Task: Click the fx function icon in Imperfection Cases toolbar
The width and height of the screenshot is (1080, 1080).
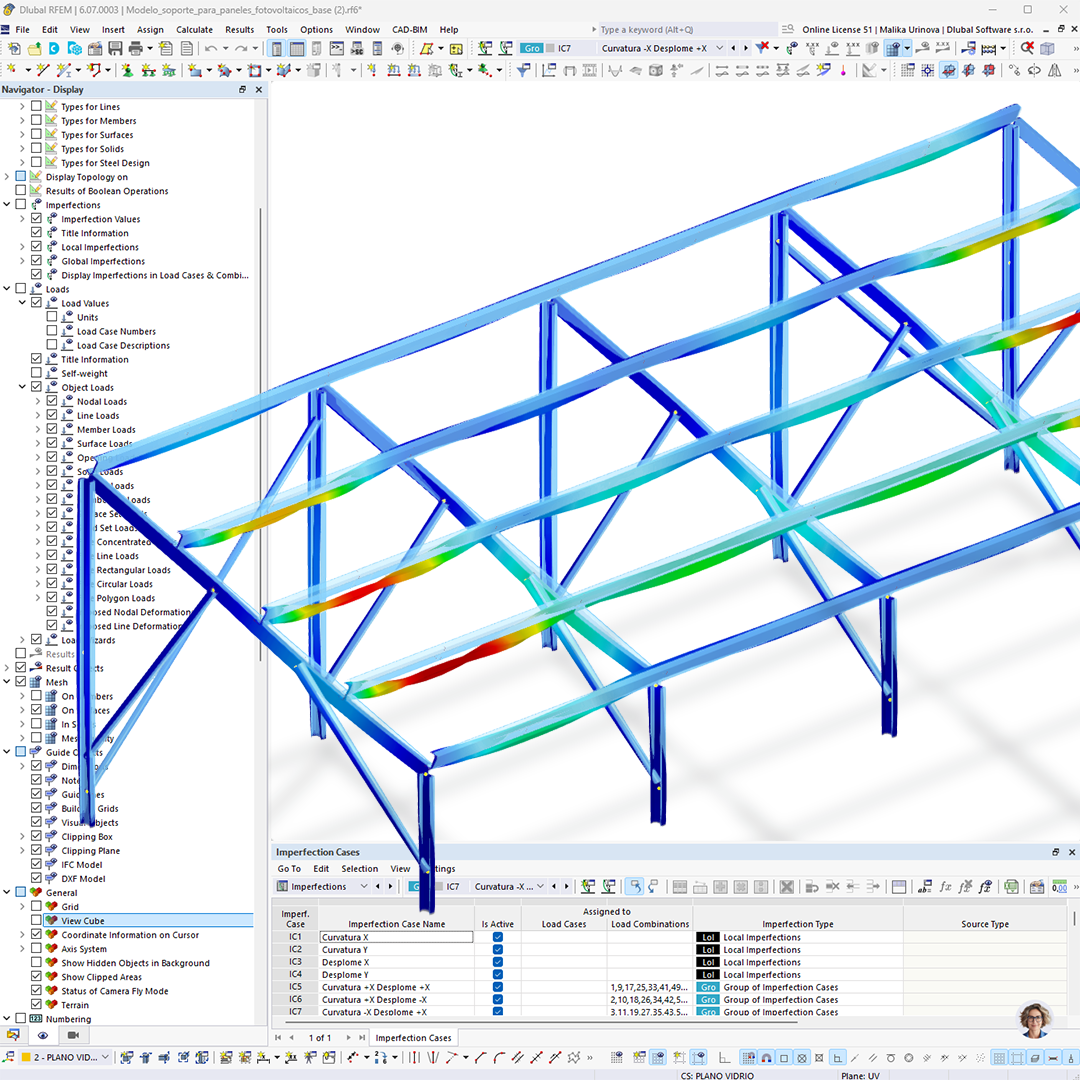Action: [946, 886]
